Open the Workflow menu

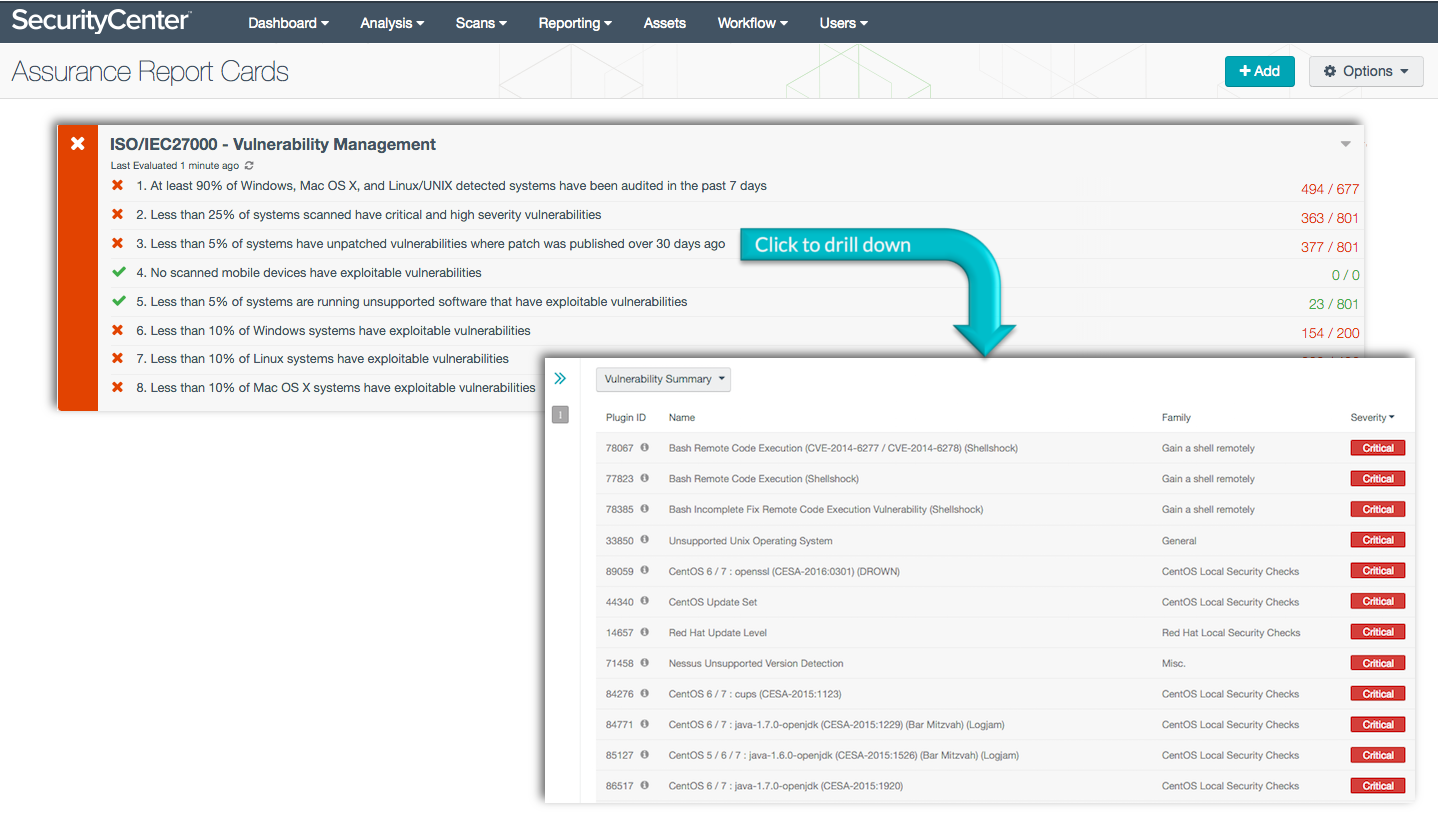point(752,23)
